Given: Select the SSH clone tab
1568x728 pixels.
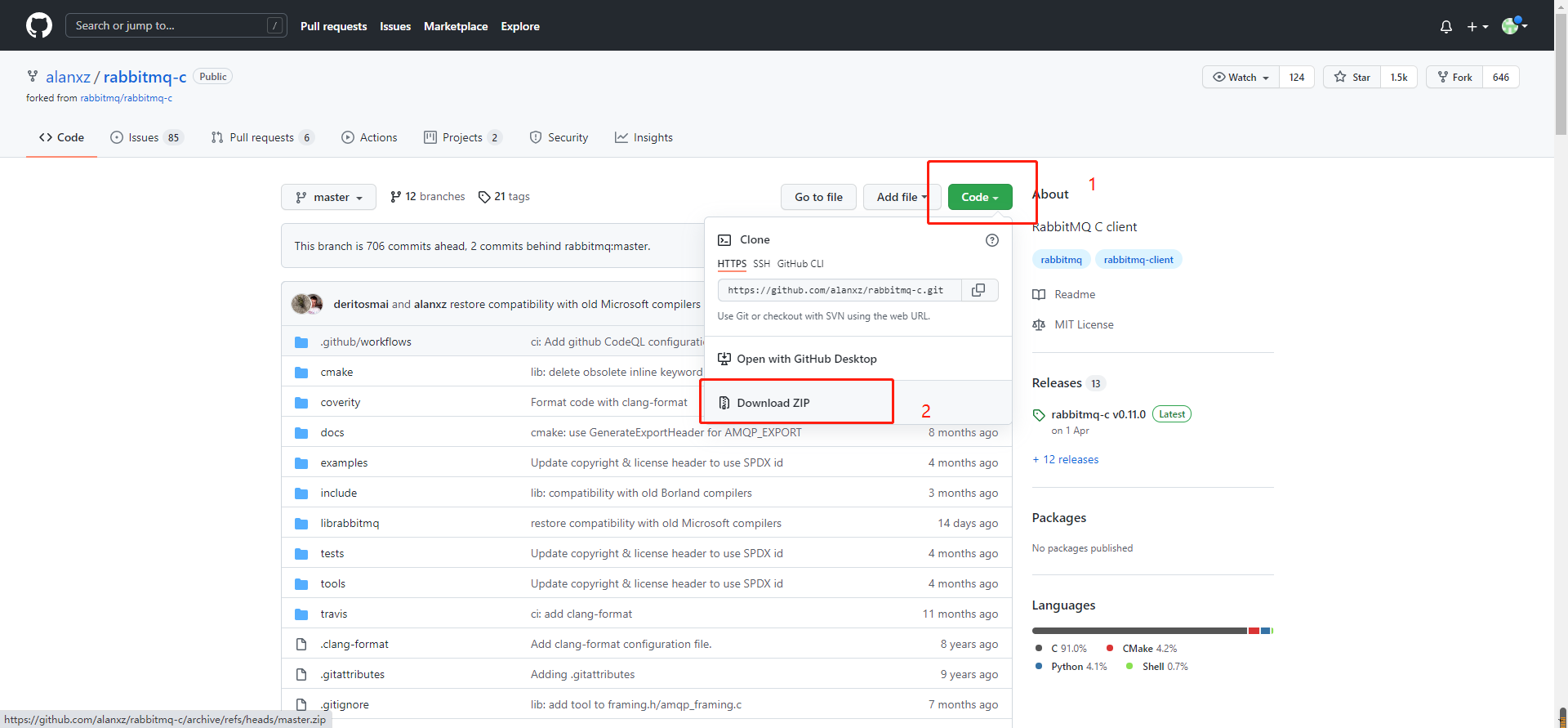Looking at the screenshot, I should (x=761, y=264).
